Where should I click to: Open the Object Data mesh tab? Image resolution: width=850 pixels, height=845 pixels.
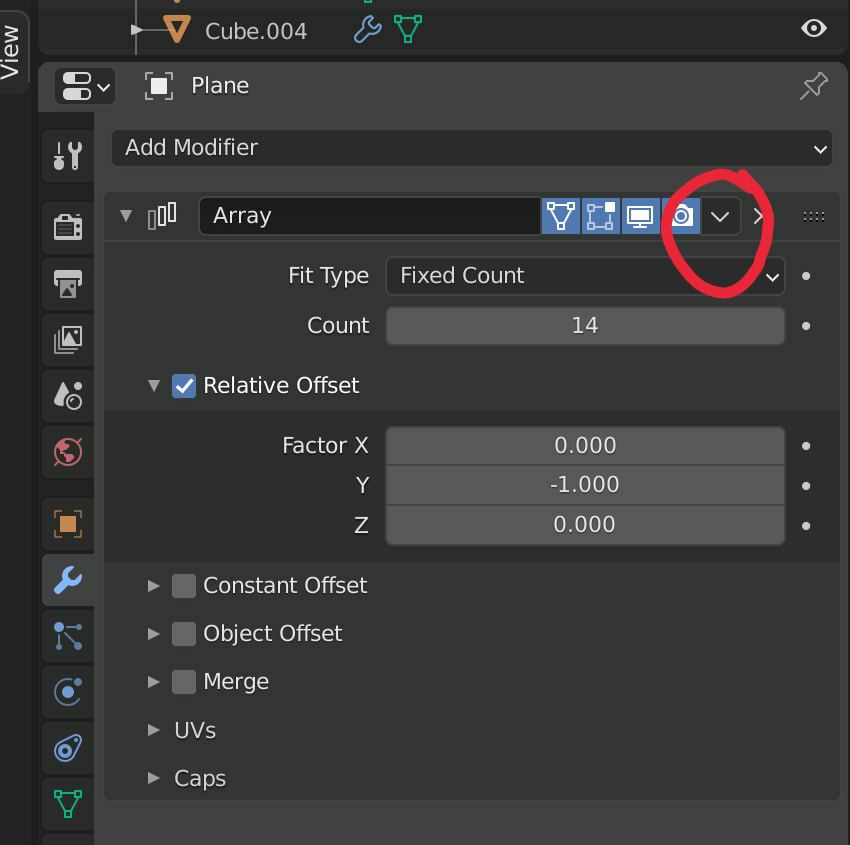[x=68, y=804]
